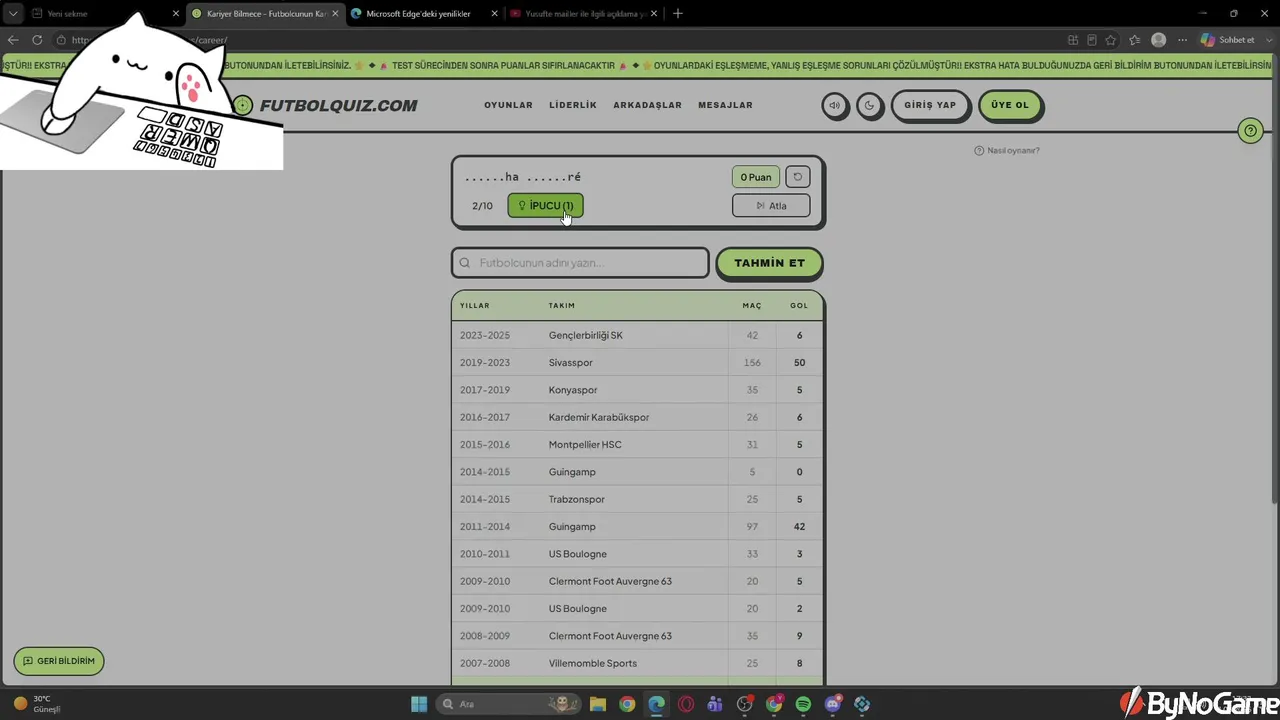Open File Explorer from the taskbar
This screenshot has height=720, width=1280.
(597, 704)
